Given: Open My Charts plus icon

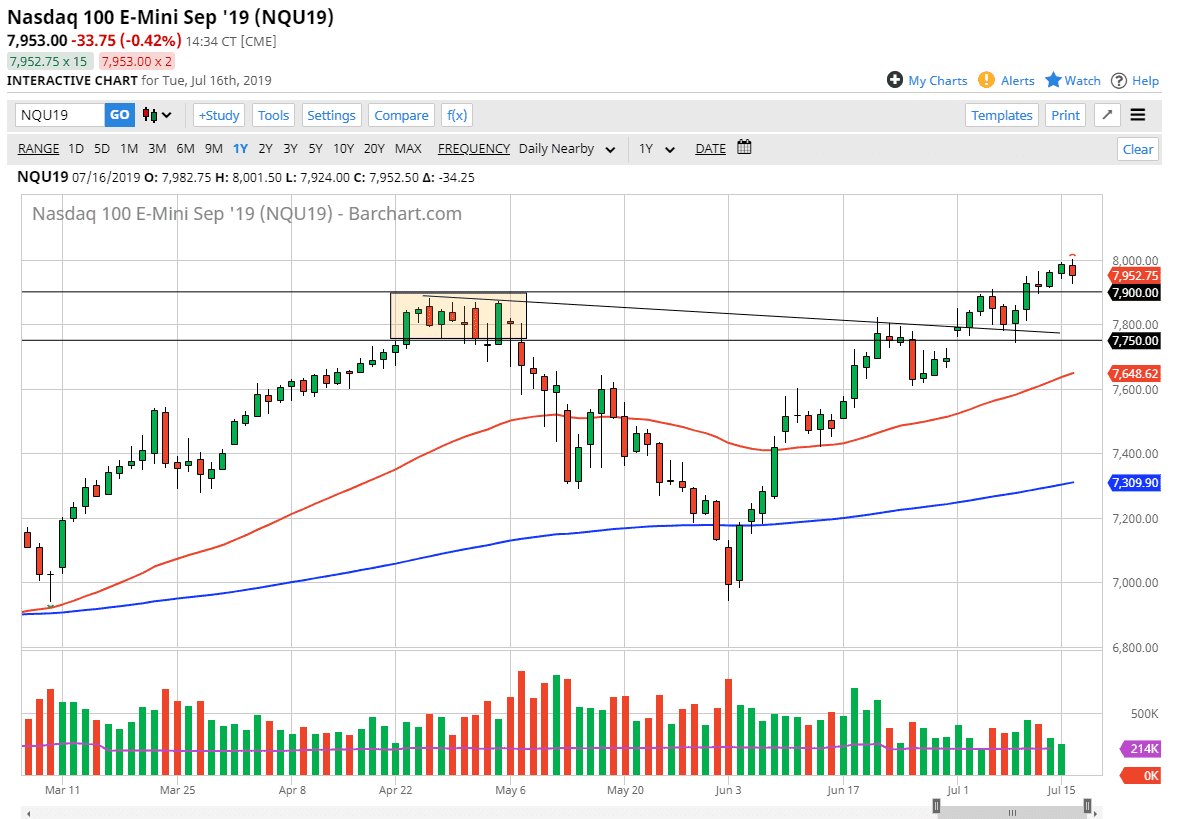Looking at the screenshot, I should [x=895, y=80].
